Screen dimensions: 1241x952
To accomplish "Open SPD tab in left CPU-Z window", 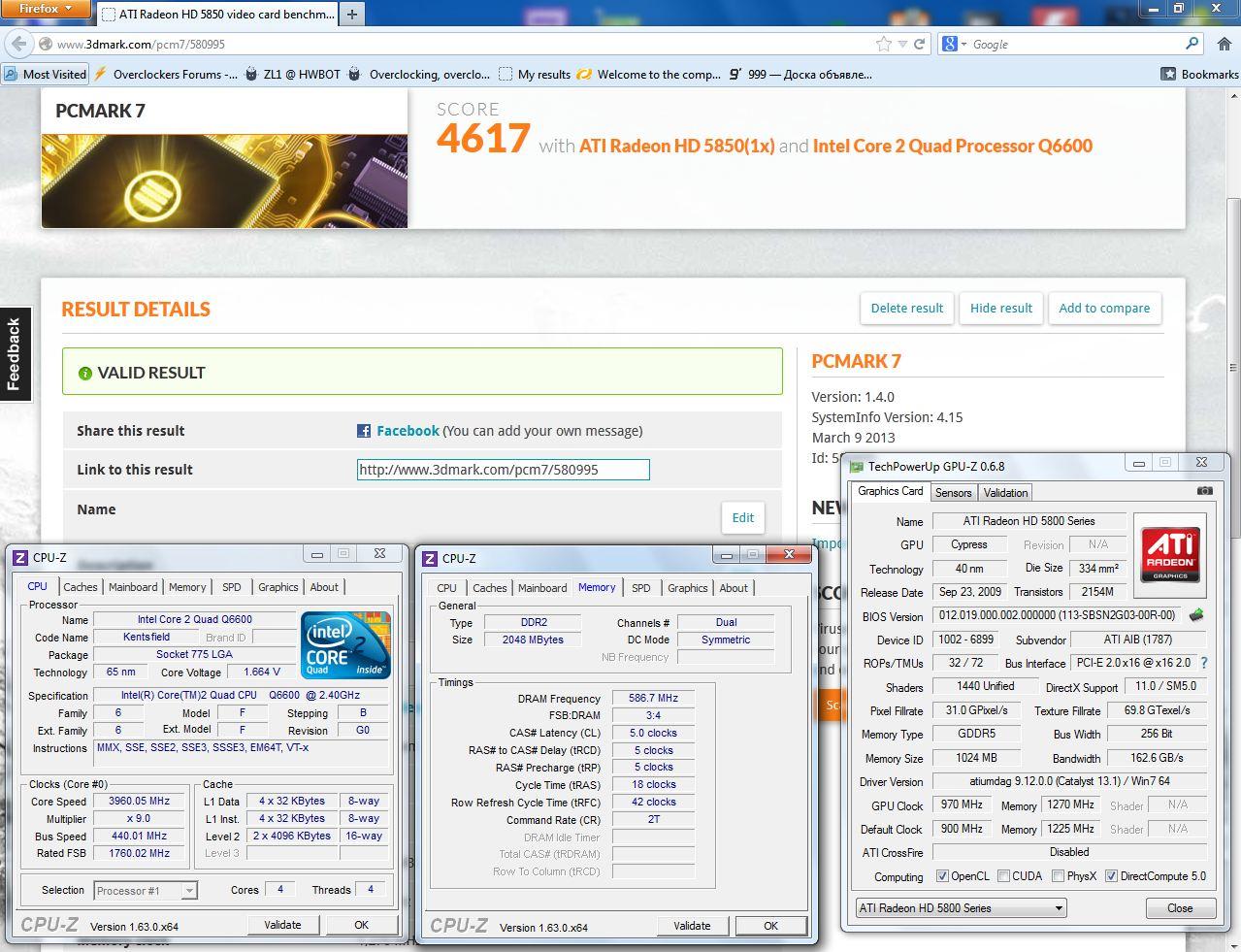I will point(232,587).
